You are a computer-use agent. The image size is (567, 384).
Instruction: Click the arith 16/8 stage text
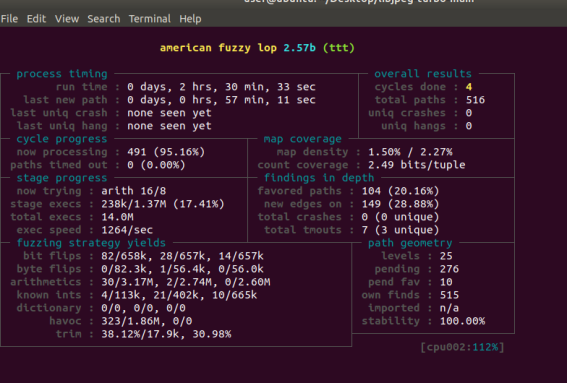[133, 191]
